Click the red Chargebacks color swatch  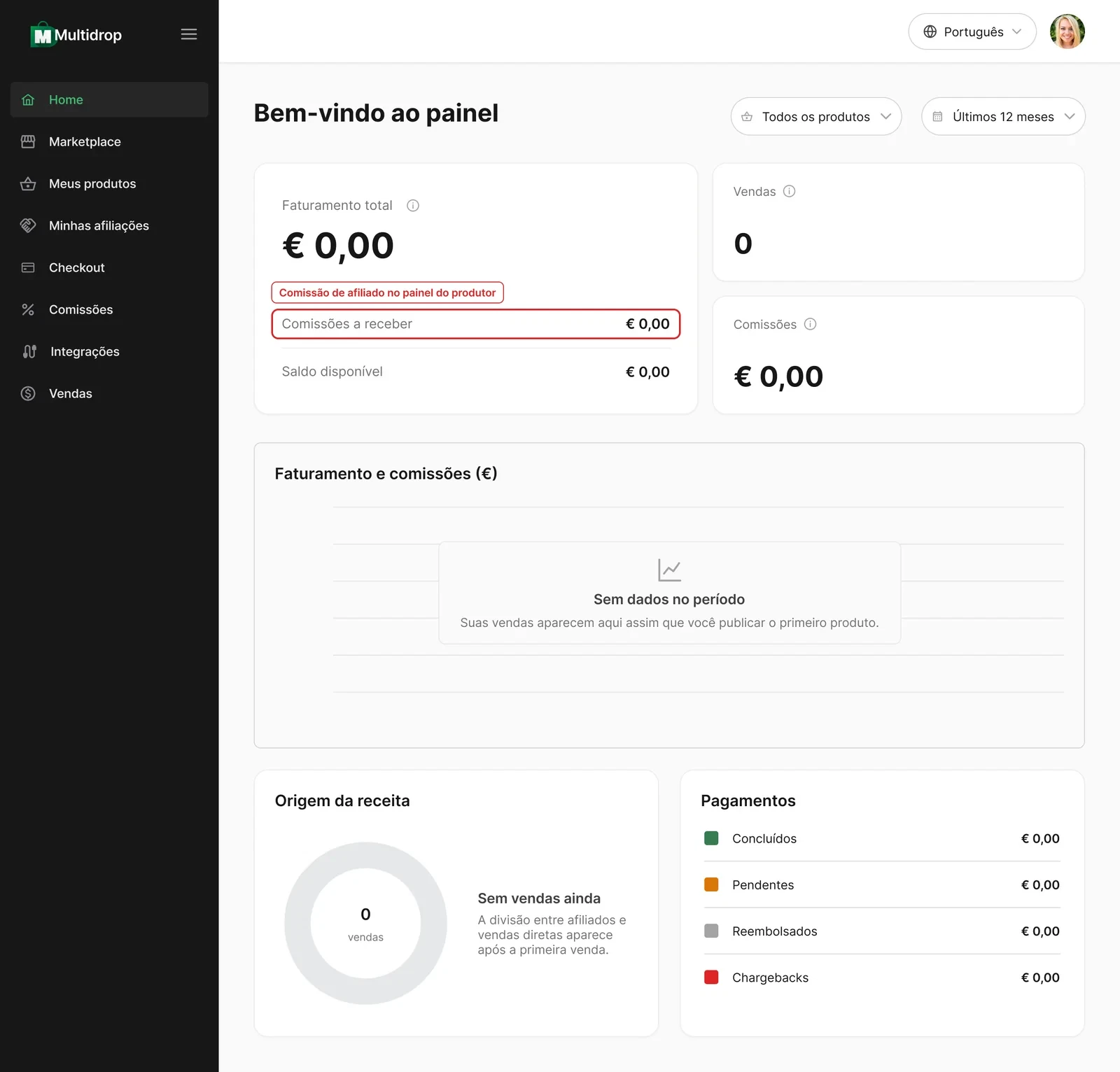(x=711, y=977)
